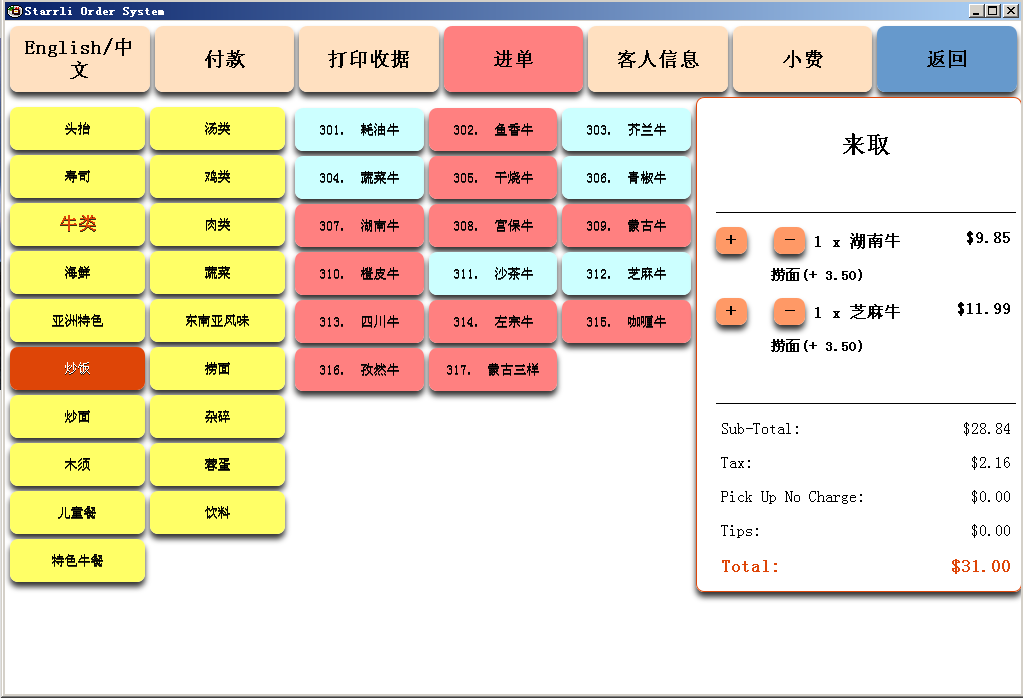Decrease quantity of 芝麻牛 in the order

pos(789,312)
